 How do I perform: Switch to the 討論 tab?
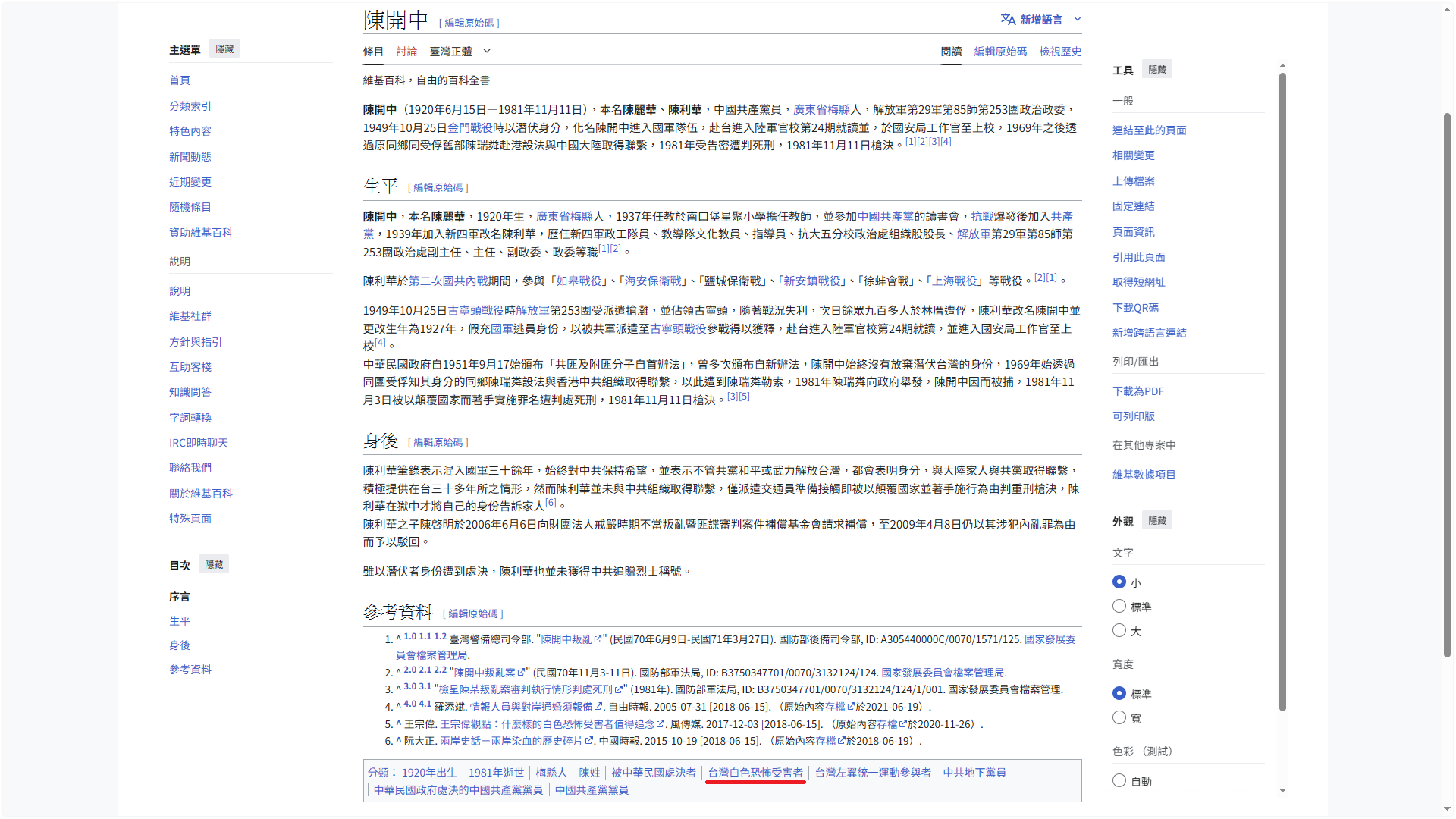[x=406, y=52]
